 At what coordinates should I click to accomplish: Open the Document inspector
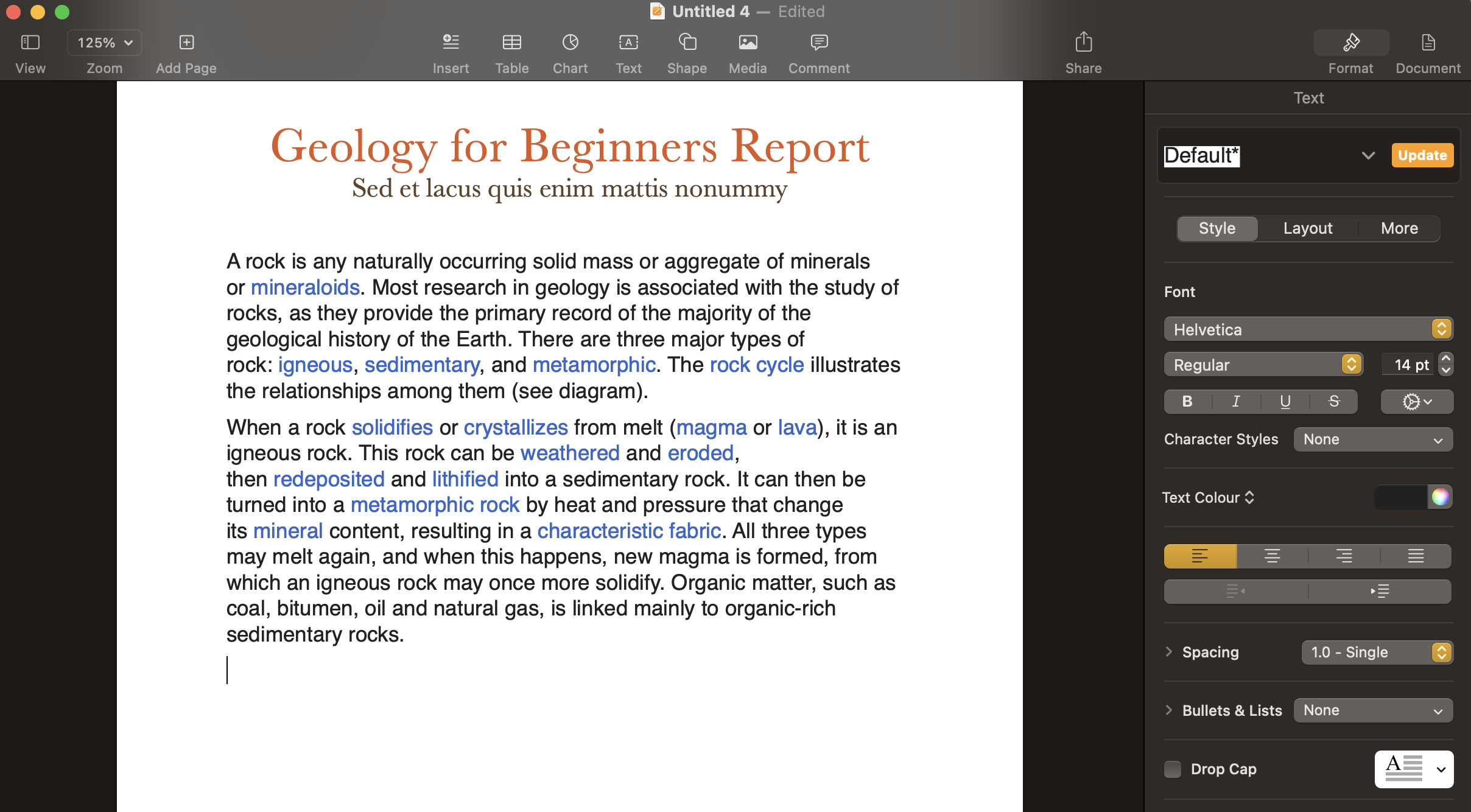click(x=1428, y=43)
